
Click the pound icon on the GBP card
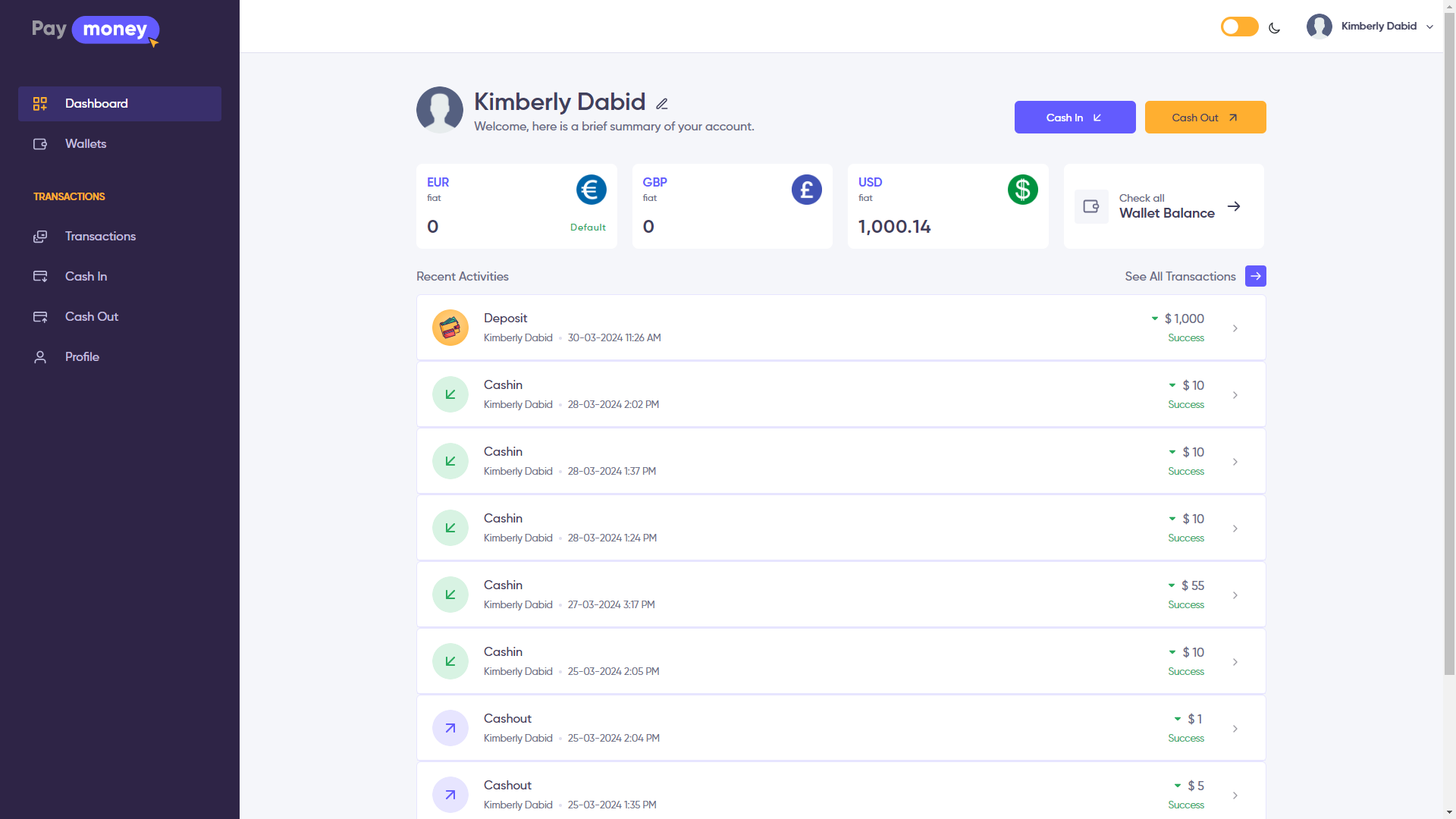point(807,190)
